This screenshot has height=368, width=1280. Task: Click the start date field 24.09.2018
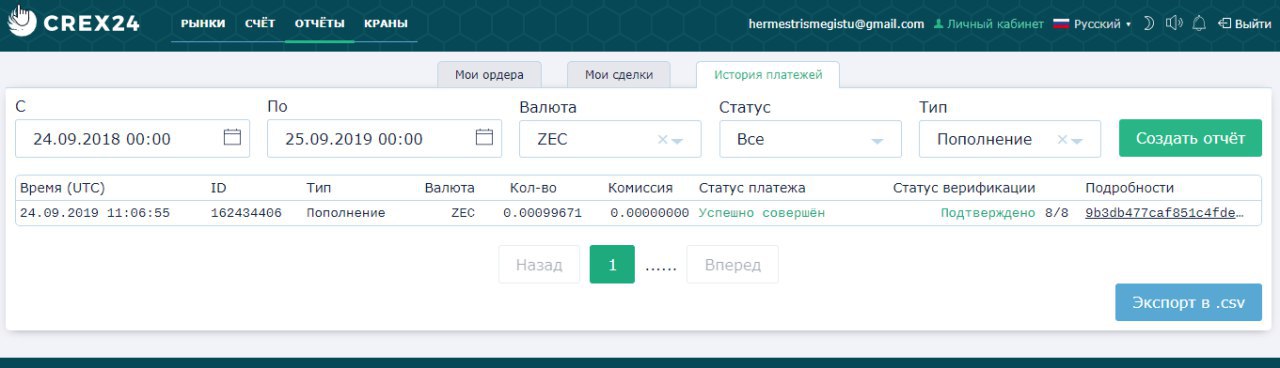[x=132, y=139]
